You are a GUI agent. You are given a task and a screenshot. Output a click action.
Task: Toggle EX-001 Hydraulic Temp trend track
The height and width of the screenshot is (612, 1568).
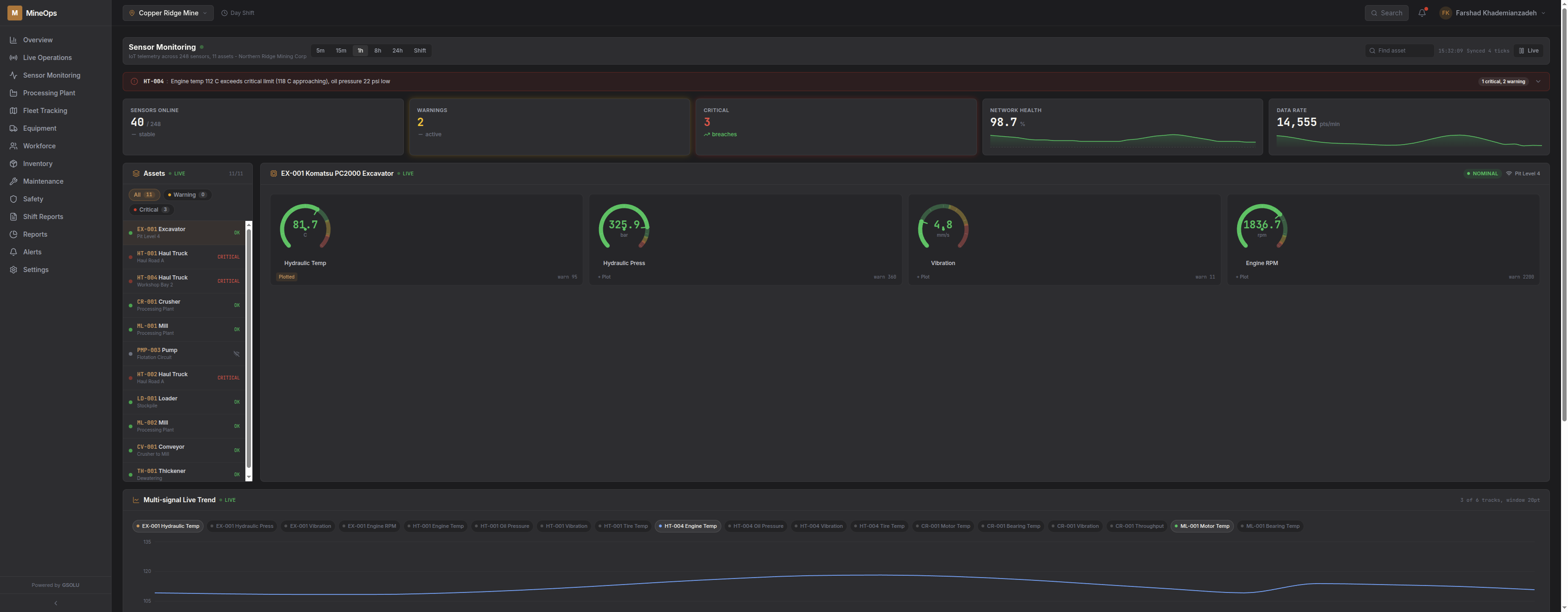pyautogui.click(x=168, y=526)
